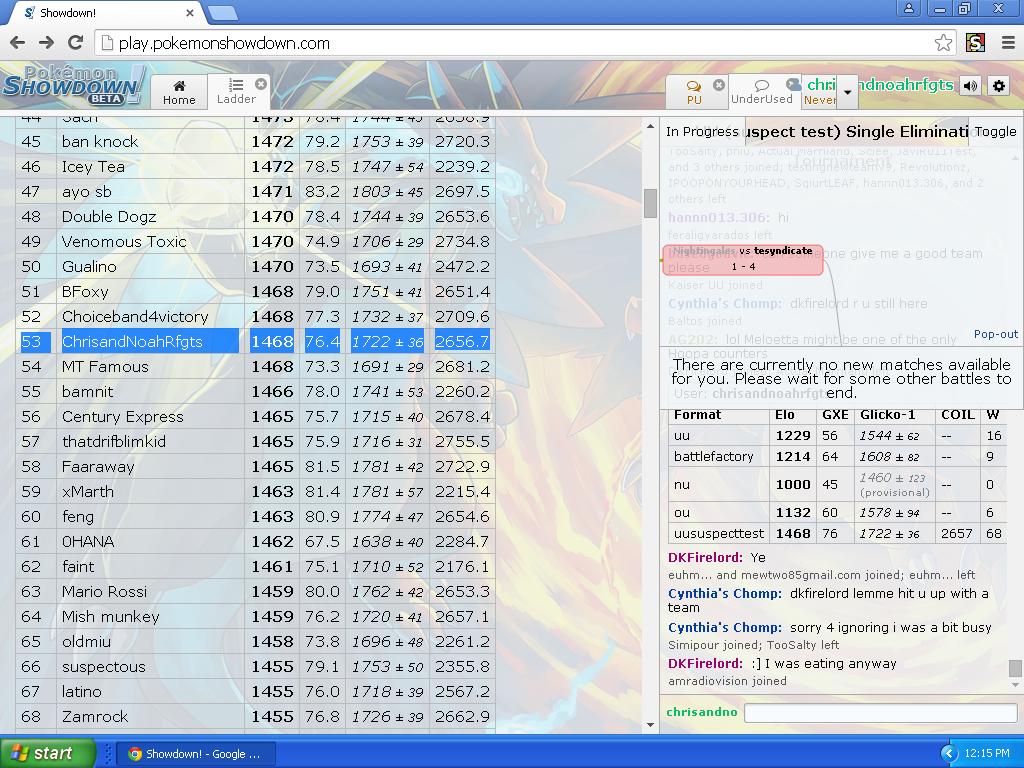Mute sound with the speaker icon
This screenshot has width=1024, height=768.
[971, 86]
